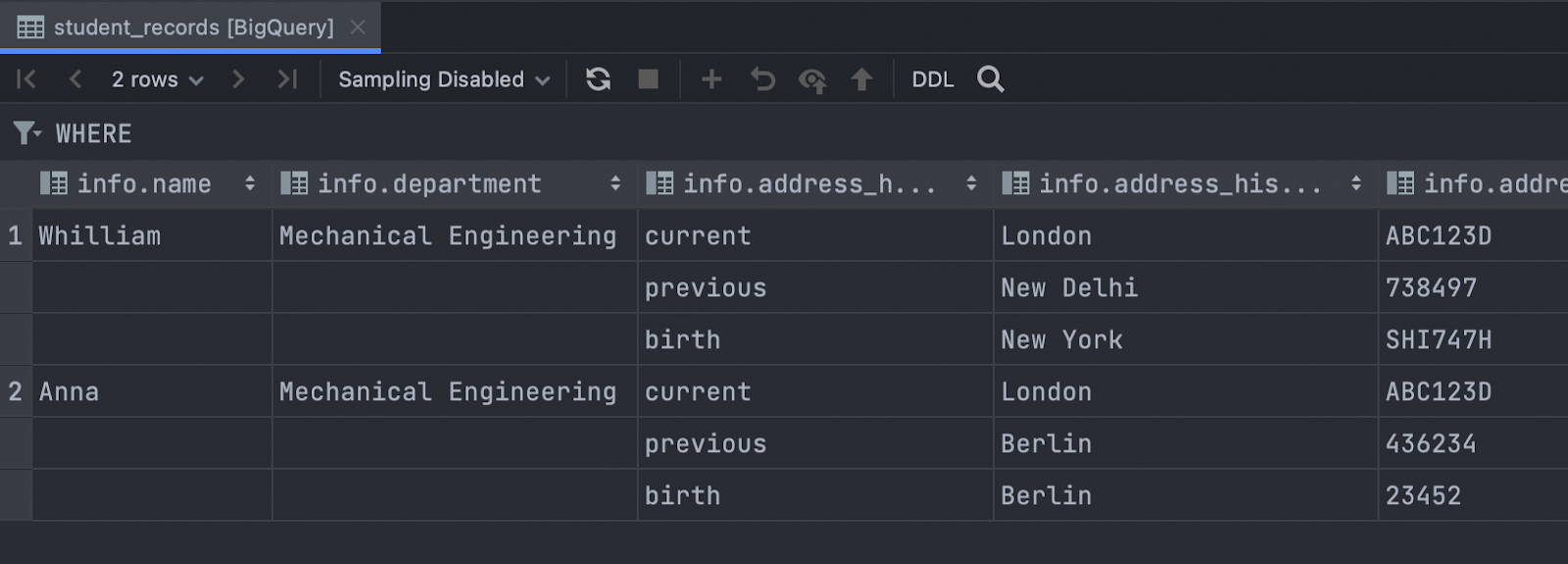The width and height of the screenshot is (1568, 564).
Task: Submit changes with up arrow icon
Action: coord(861,79)
